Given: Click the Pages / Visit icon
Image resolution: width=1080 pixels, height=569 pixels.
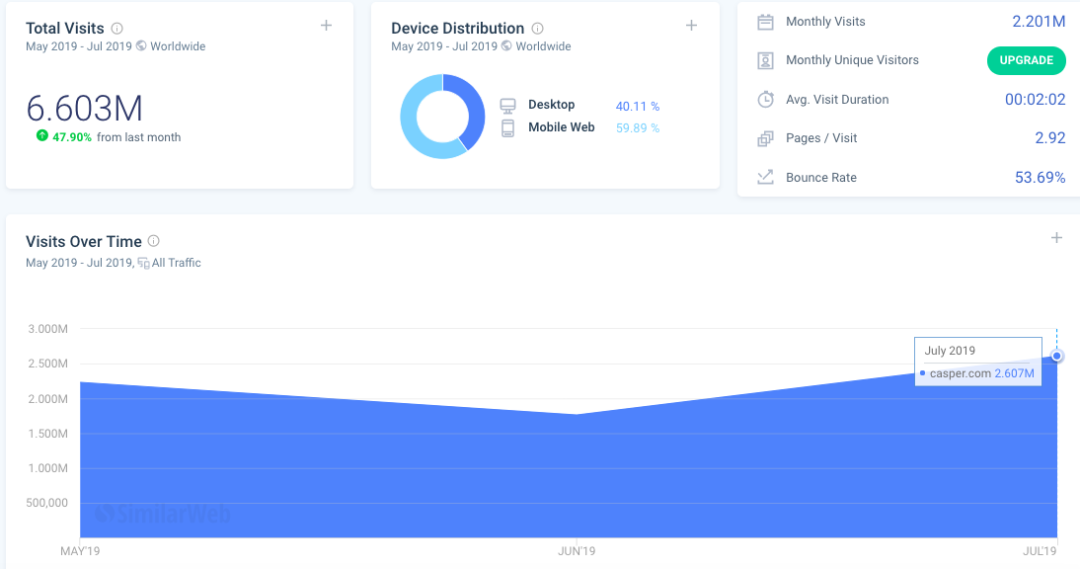Looking at the screenshot, I should point(765,139).
